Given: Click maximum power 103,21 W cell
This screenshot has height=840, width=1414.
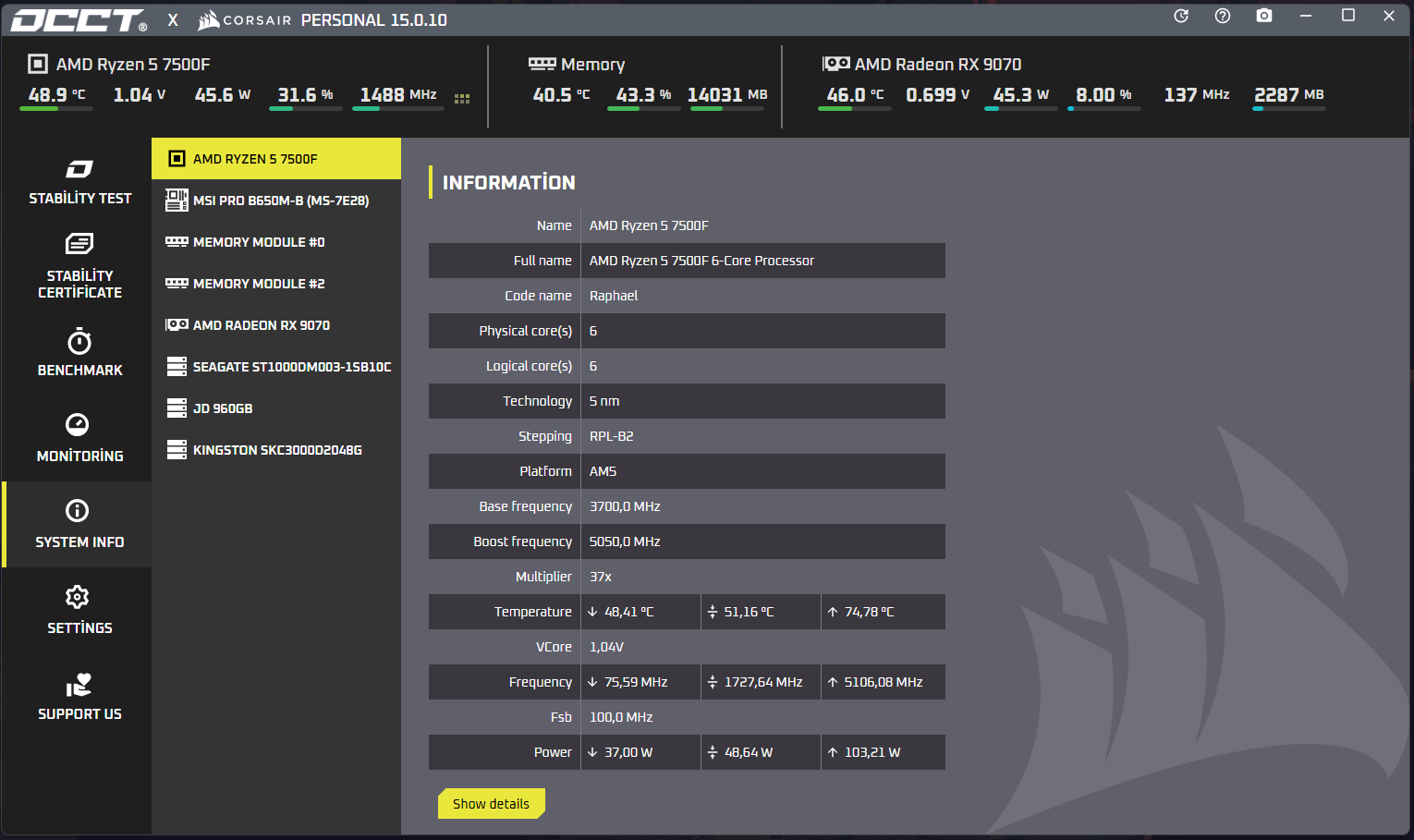Looking at the screenshot, I should (883, 752).
